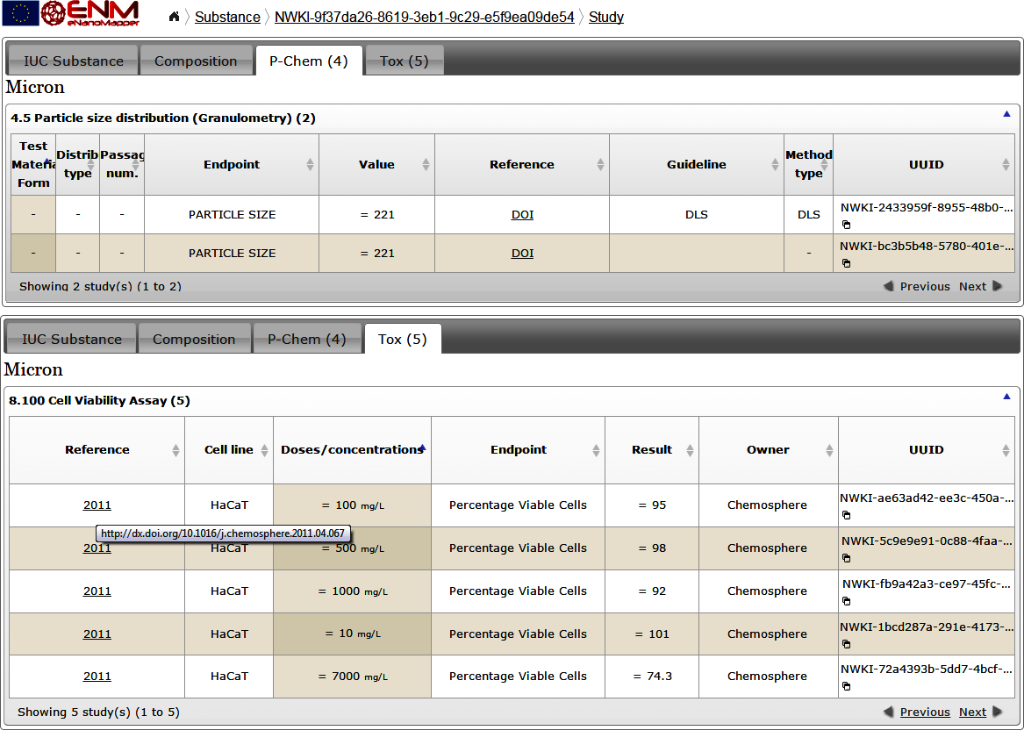Open IUC Substance tab in top panel
This screenshot has width=1024, height=731.
74,61
